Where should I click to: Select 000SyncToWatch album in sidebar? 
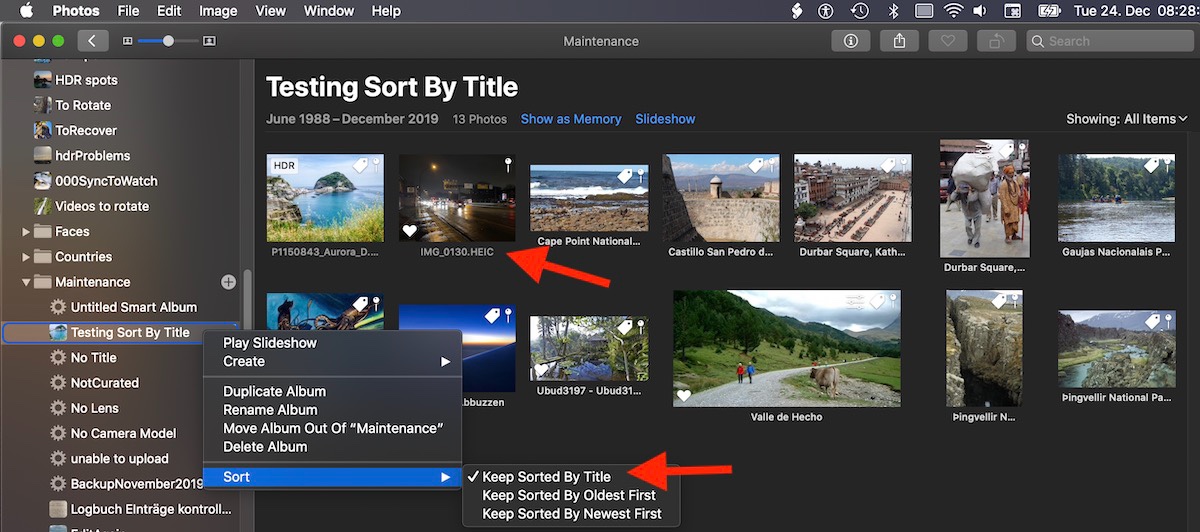tap(106, 181)
